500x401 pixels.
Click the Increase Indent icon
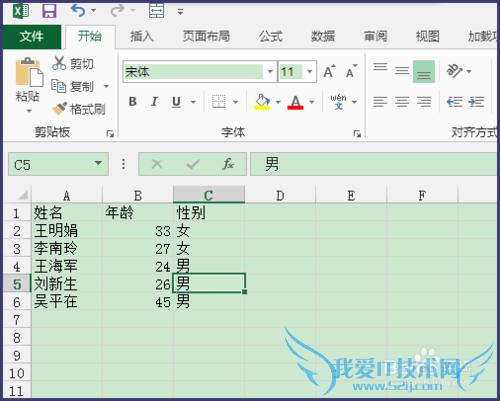(x=476, y=102)
